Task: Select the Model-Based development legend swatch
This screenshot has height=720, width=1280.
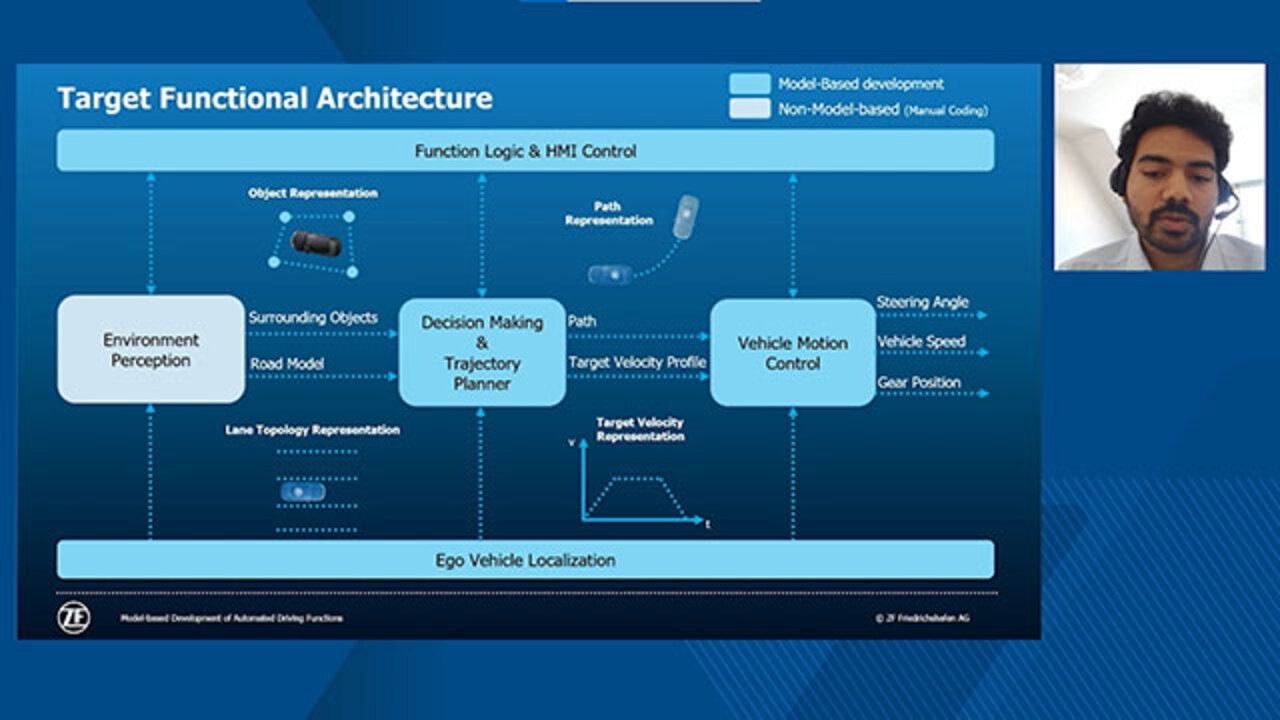Action: pos(750,84)
